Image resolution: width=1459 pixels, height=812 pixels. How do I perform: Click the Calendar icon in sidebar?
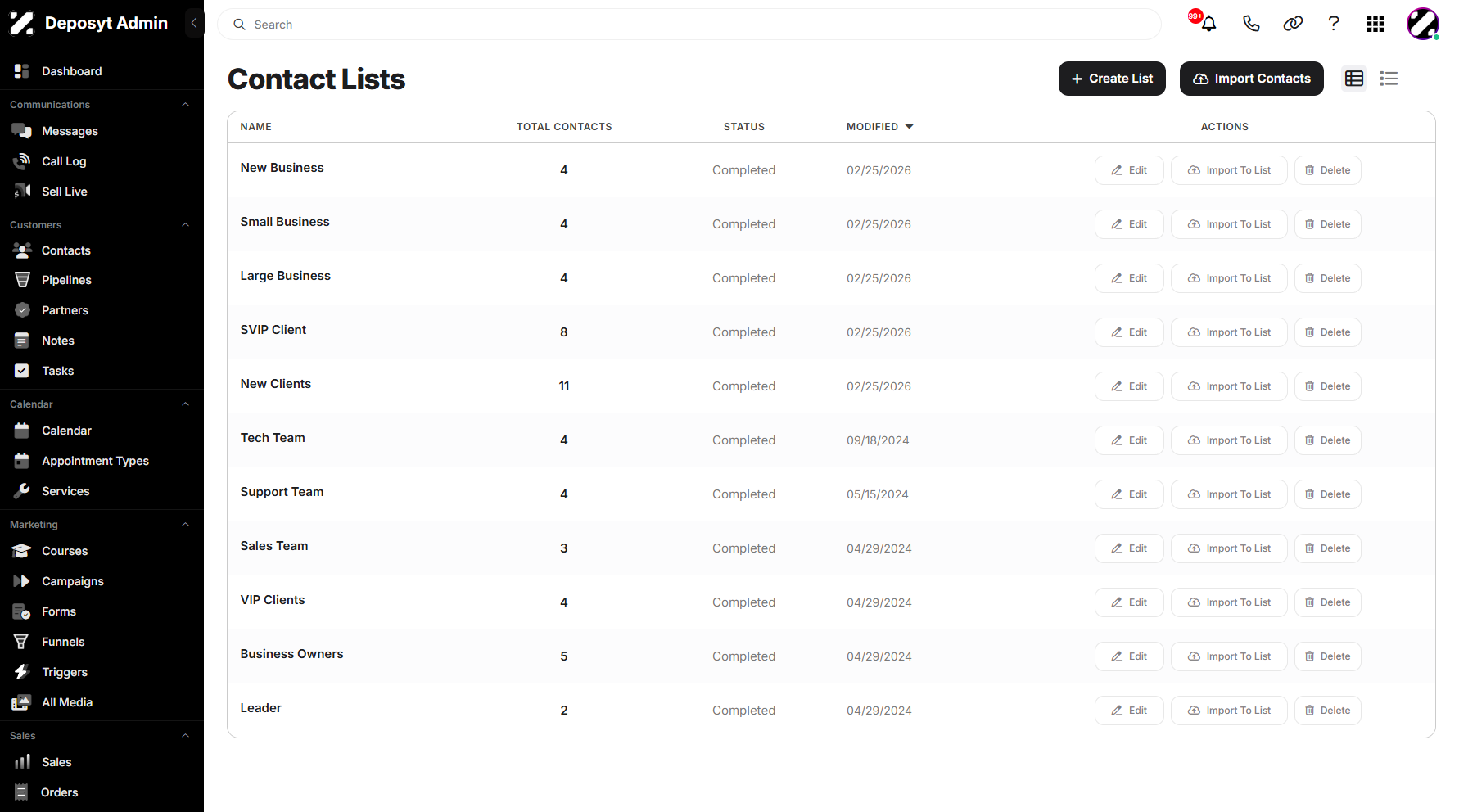point(22,431)
